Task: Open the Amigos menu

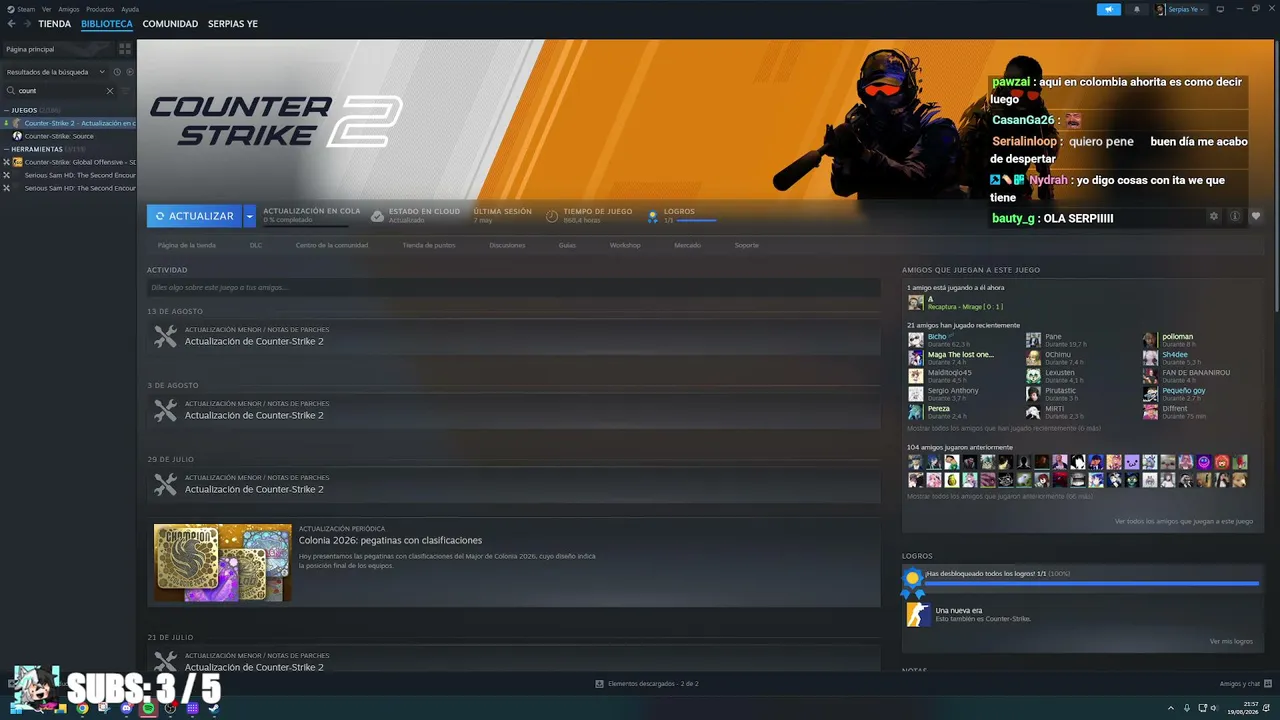Action: [x=68, y=9]
